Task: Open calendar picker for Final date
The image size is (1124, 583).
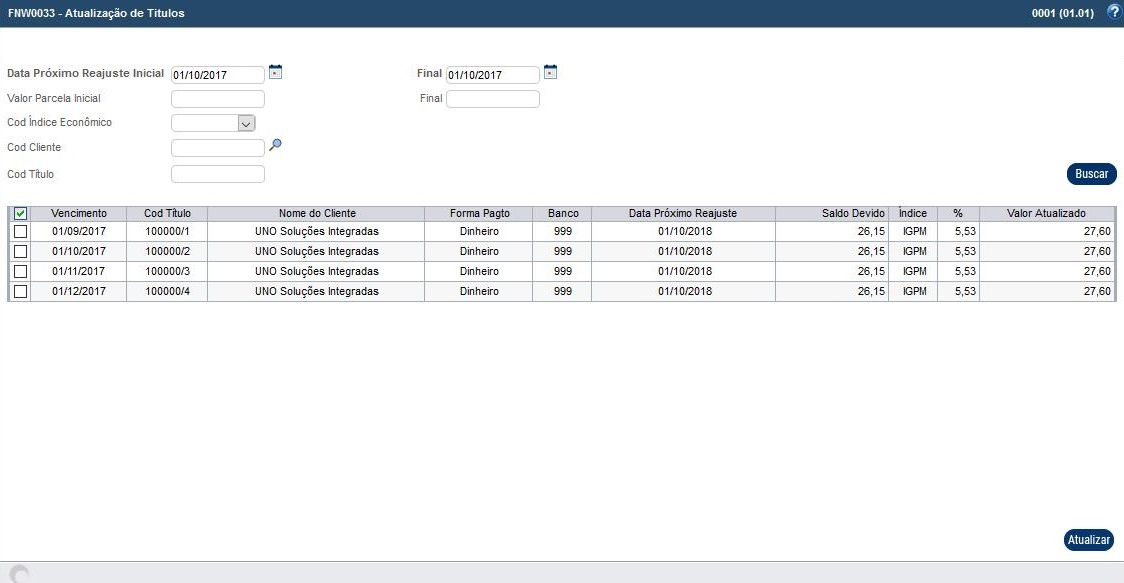Action: [x=550, y=72]
